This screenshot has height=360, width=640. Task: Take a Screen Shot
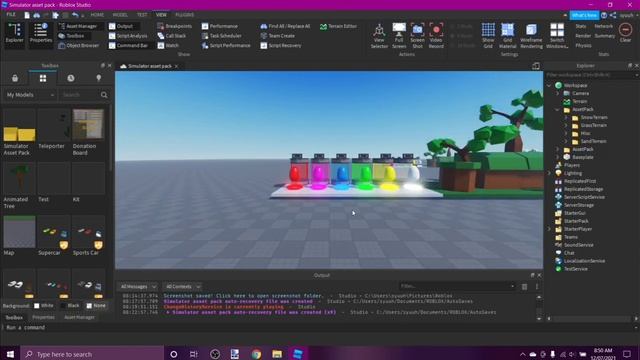pyautogui.click(x=417, y=36)
